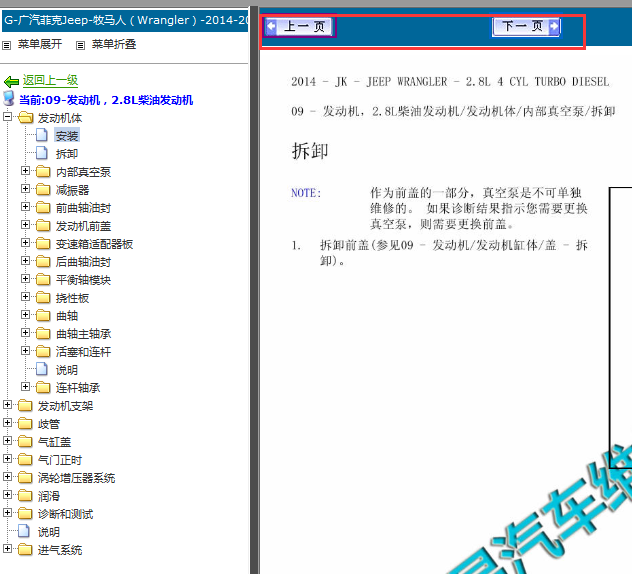The width and height of the screenshot is (632, 574).
Task: Click the 挠性板 folder icon
Action: (x=43, y=297)
